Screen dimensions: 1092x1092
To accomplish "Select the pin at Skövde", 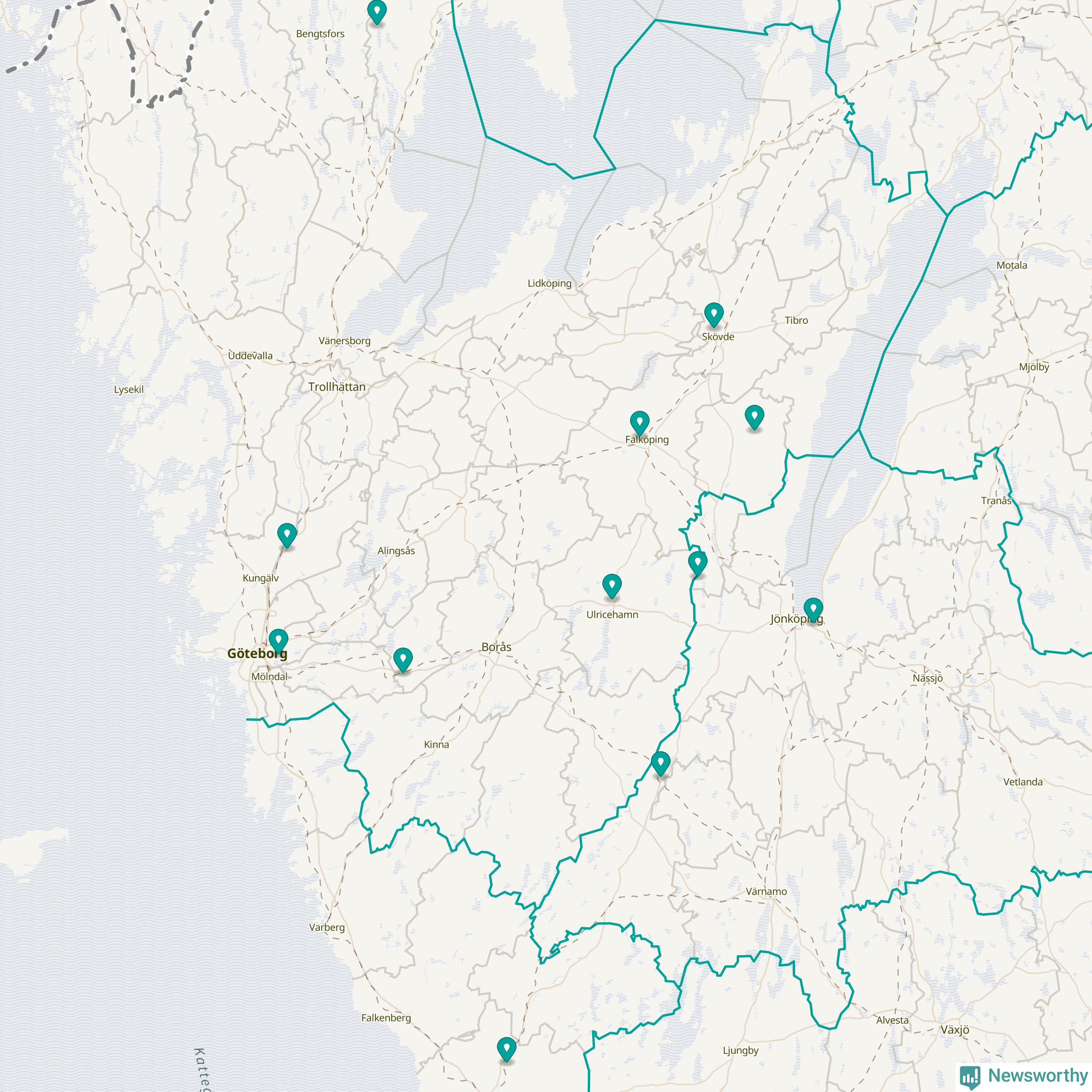I will point(714,314).
